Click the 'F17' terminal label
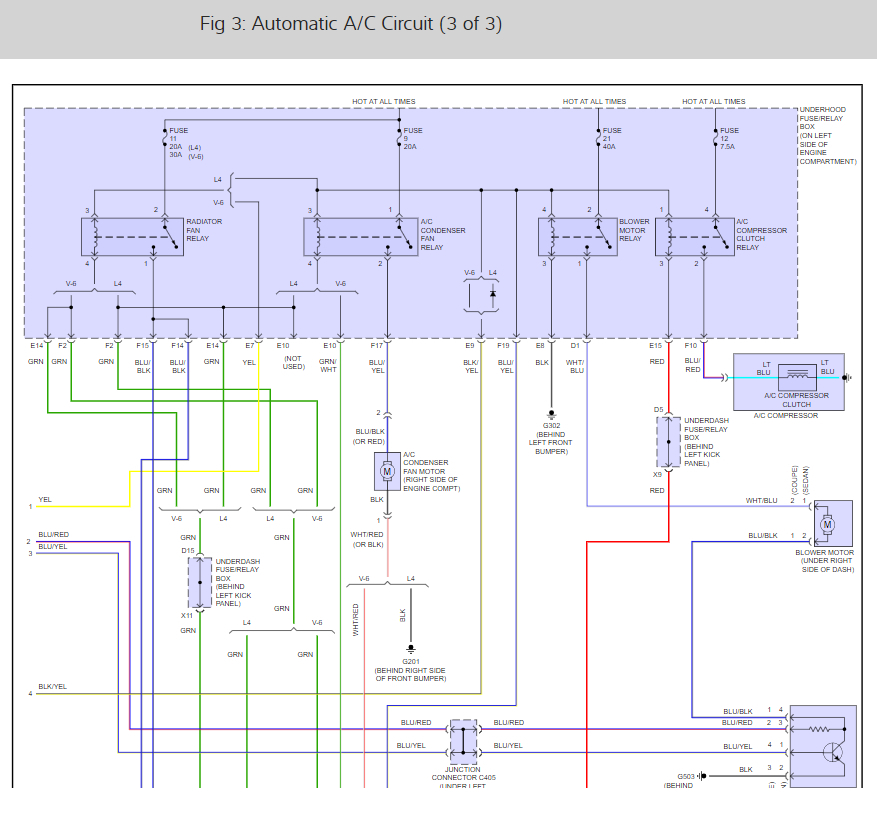 pyautogui.click(x=376, y=346)
